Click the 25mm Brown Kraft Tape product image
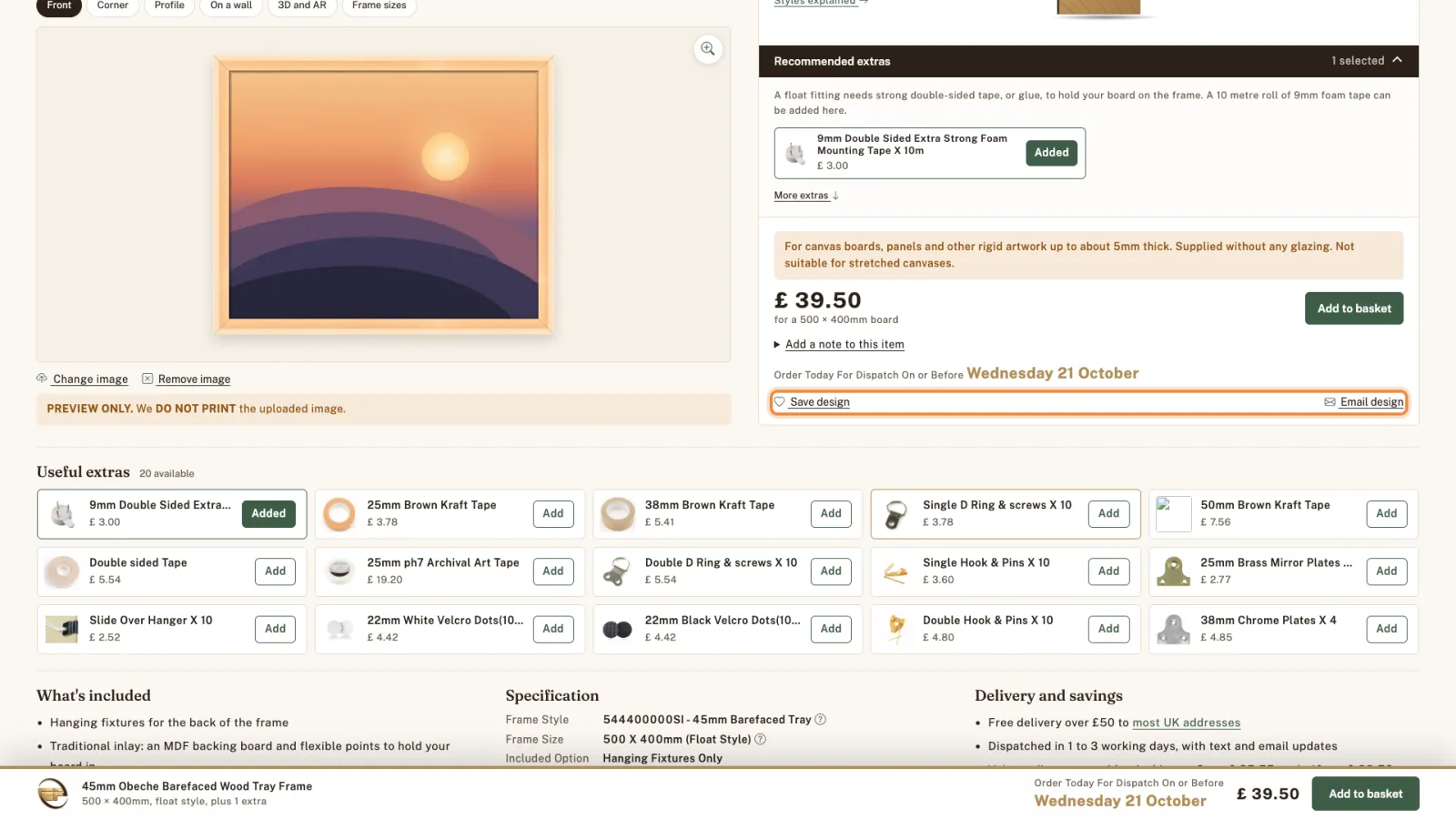This screenshot has width=1456, height=819. click(x=339, y=514)
